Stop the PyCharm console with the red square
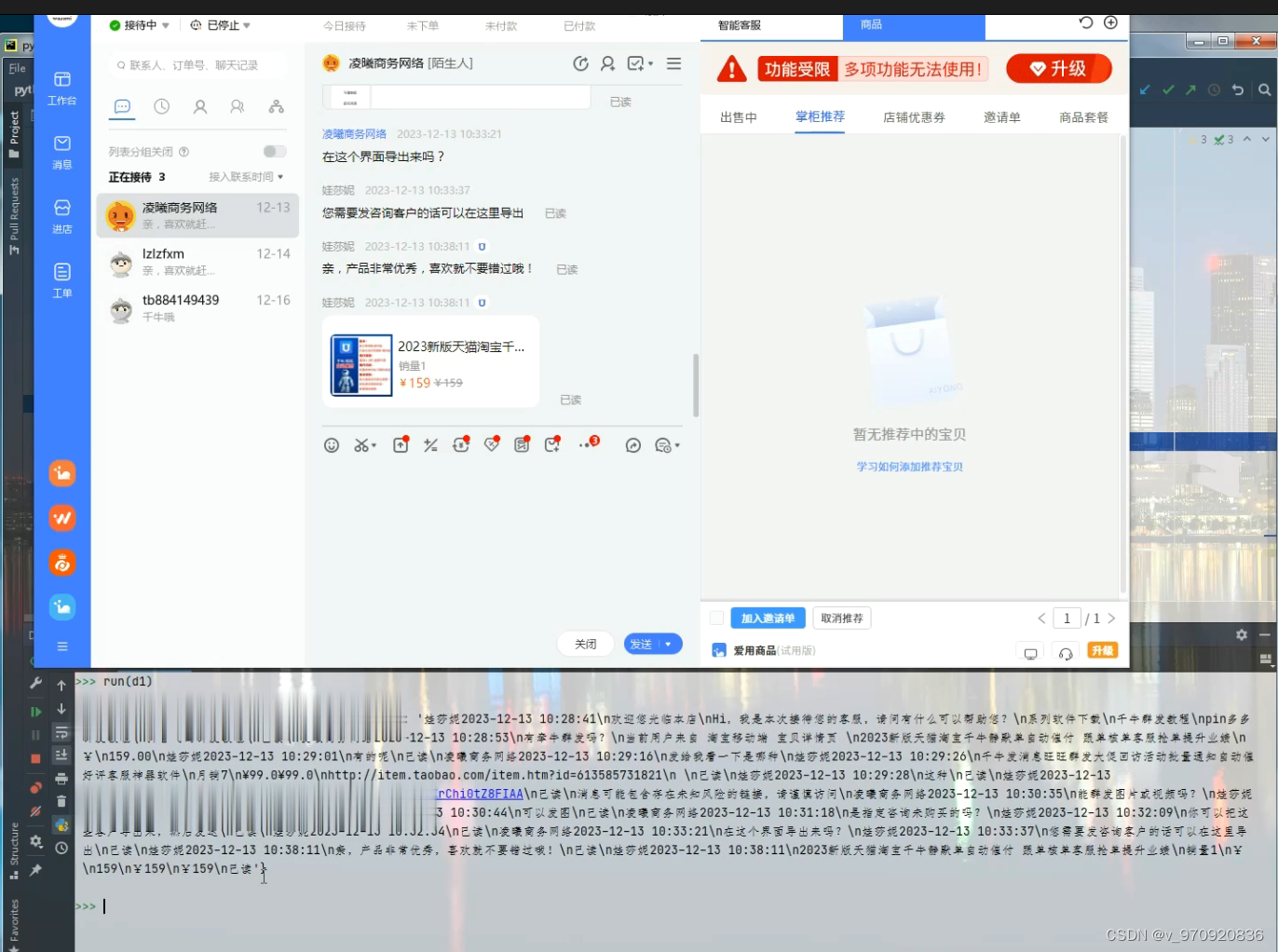1278x952 pixels. point(35,758)
